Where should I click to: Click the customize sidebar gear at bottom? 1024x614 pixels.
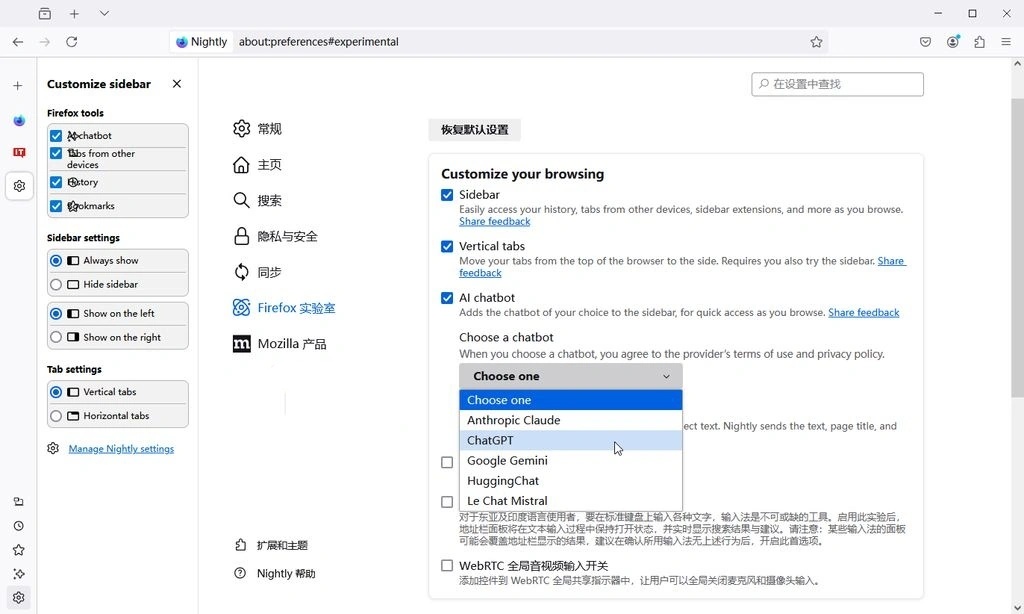click(18, 598)
